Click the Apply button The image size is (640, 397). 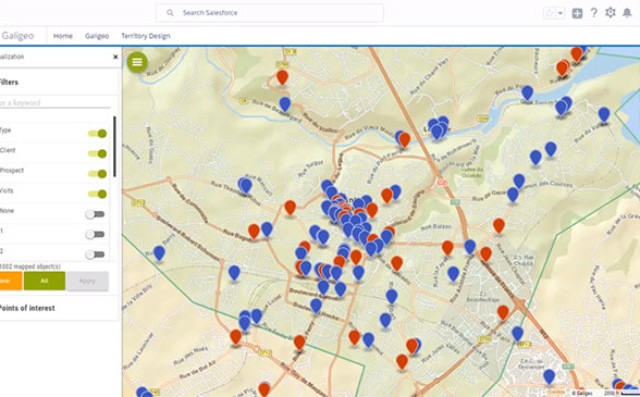click(87, 281)
